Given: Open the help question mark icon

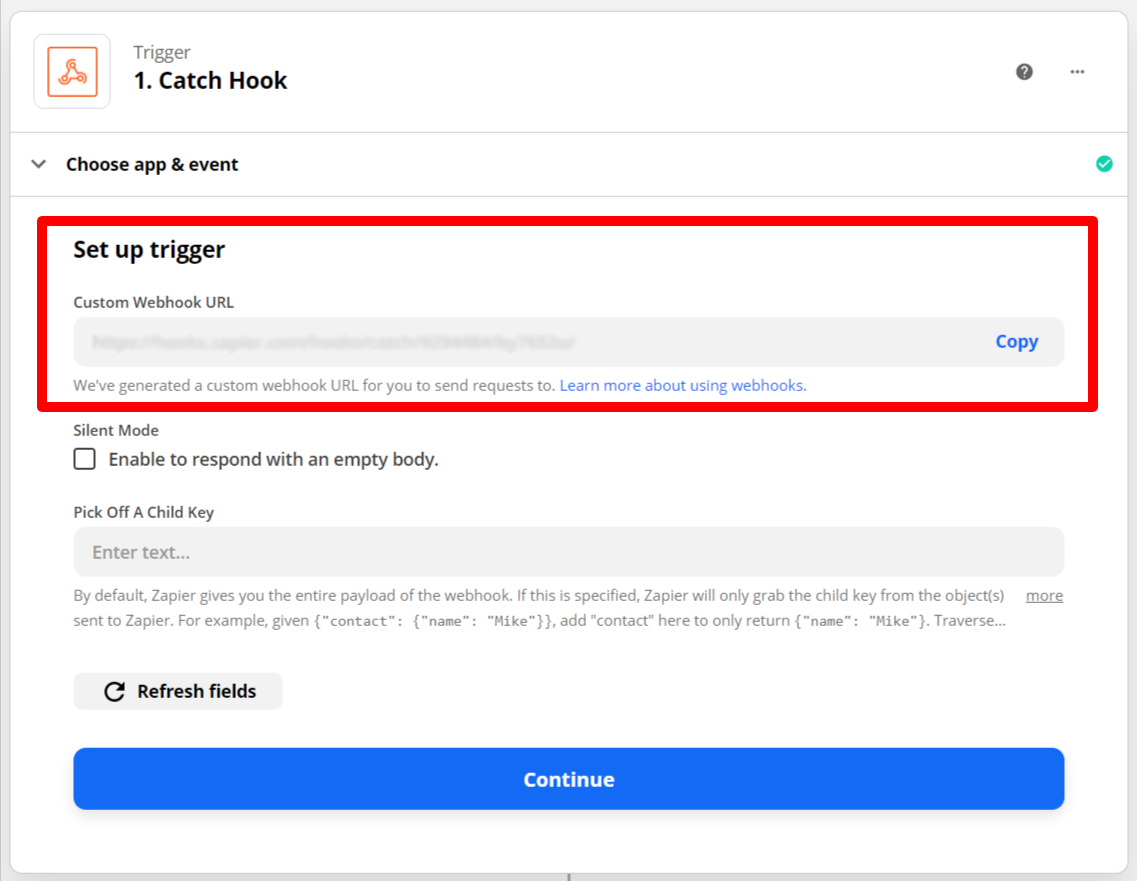Looking at the screenshot, I should click(1024, 72).
